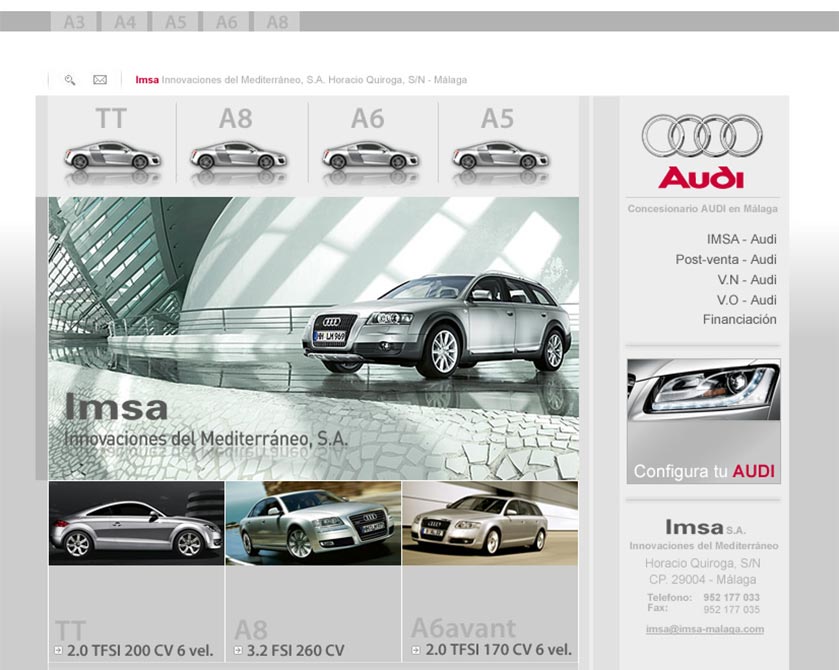Image resolution: width=839 pixels, height=670 pixels.
Task: Click the A6avant card title
Action: point(463,628)
